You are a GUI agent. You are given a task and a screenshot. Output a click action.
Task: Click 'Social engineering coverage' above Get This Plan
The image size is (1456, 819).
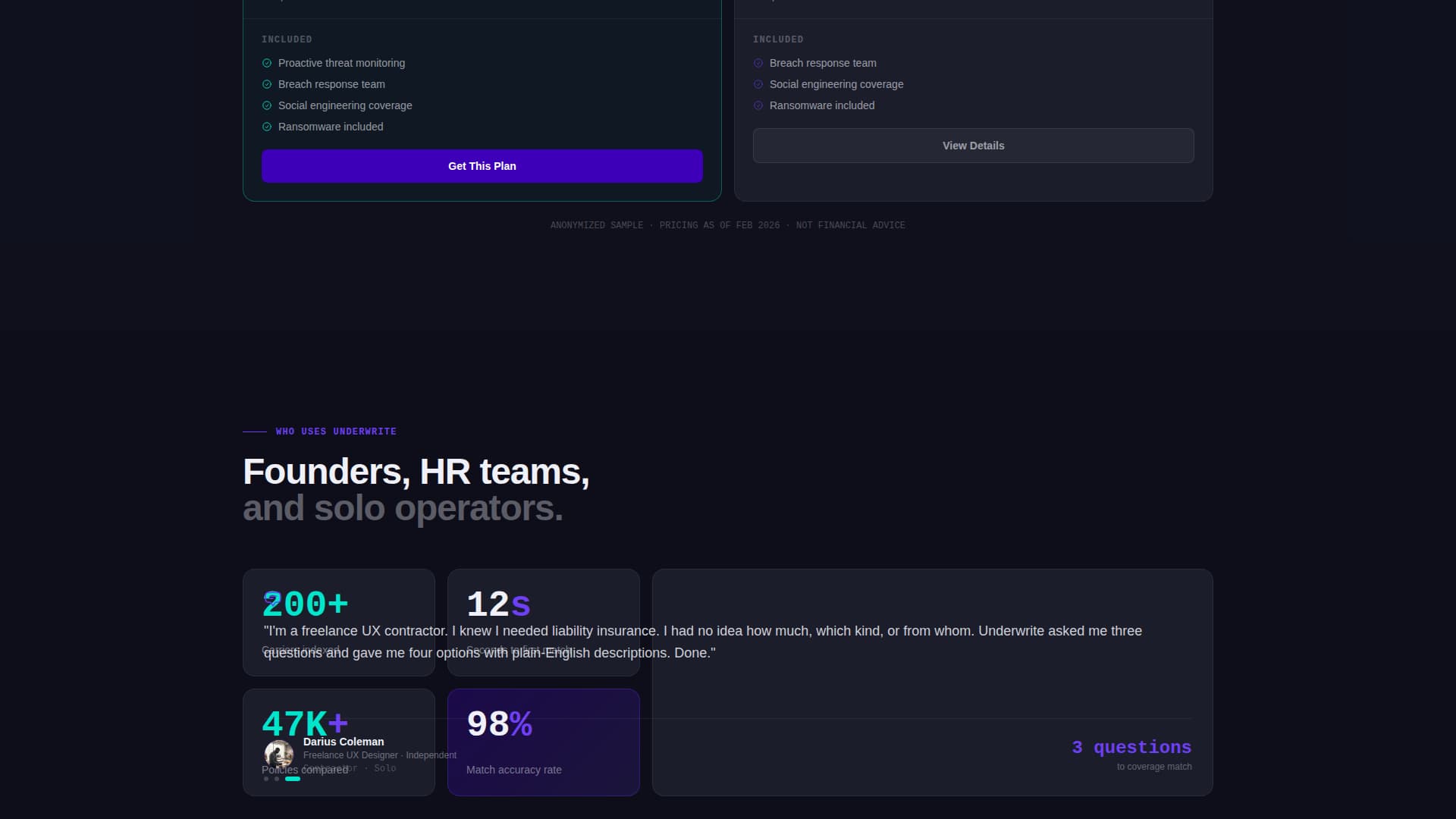(345, 105)
